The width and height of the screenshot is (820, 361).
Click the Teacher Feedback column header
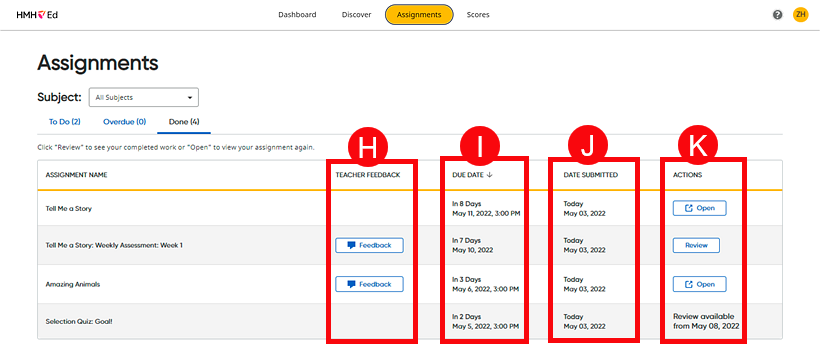tap(368, 175)
